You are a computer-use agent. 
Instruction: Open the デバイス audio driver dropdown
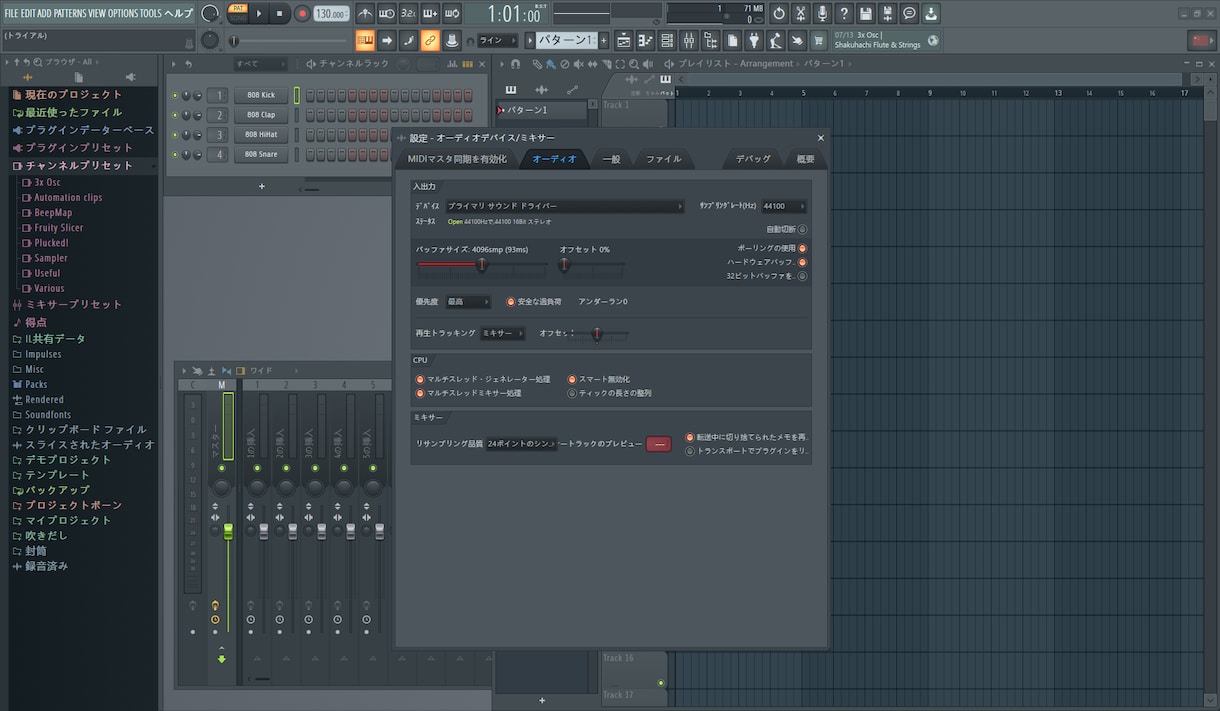pos(565,206)
